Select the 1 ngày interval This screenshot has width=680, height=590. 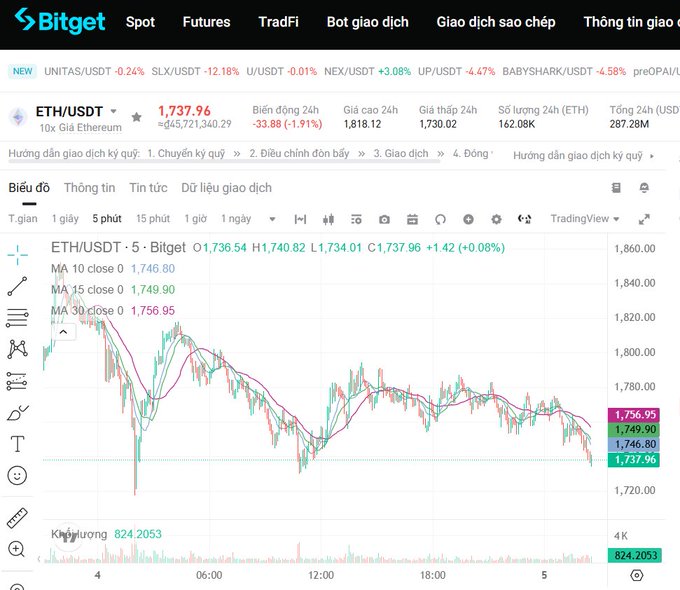click(236, 219)
